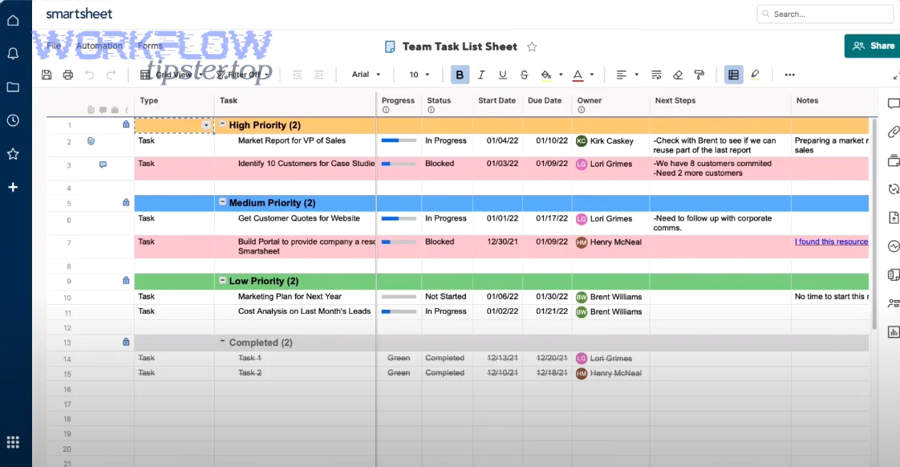Open Recents clock icon in sidebar
The image size is (900, 467).
point(13,120)
